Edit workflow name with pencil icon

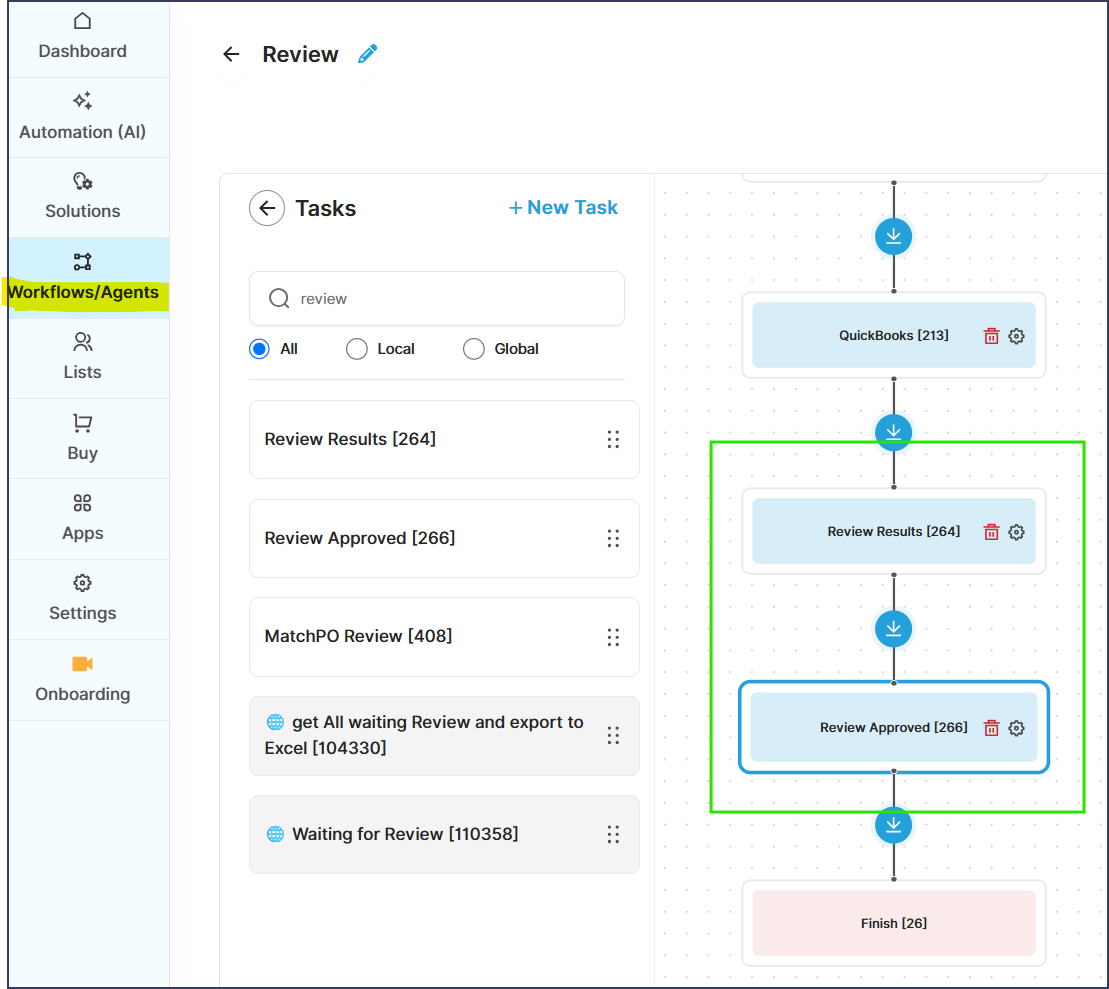click(368, 54)
